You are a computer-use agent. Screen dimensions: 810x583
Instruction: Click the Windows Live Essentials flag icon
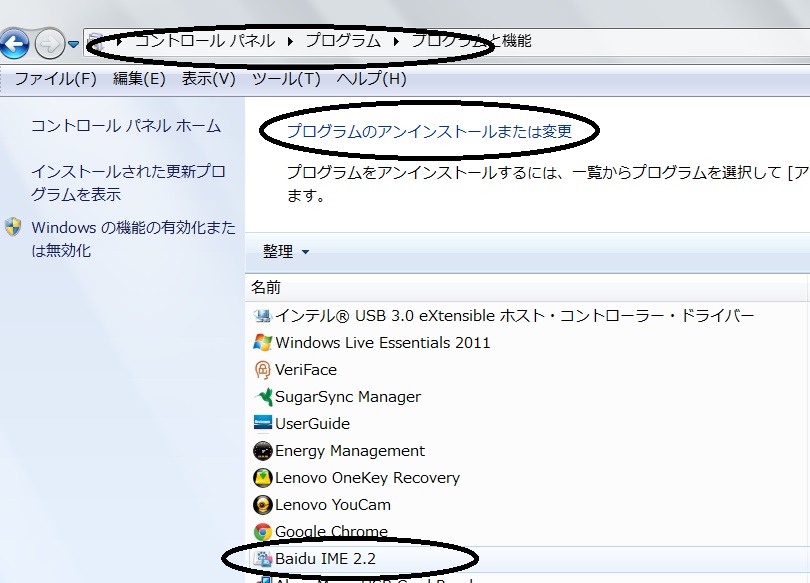262,342
